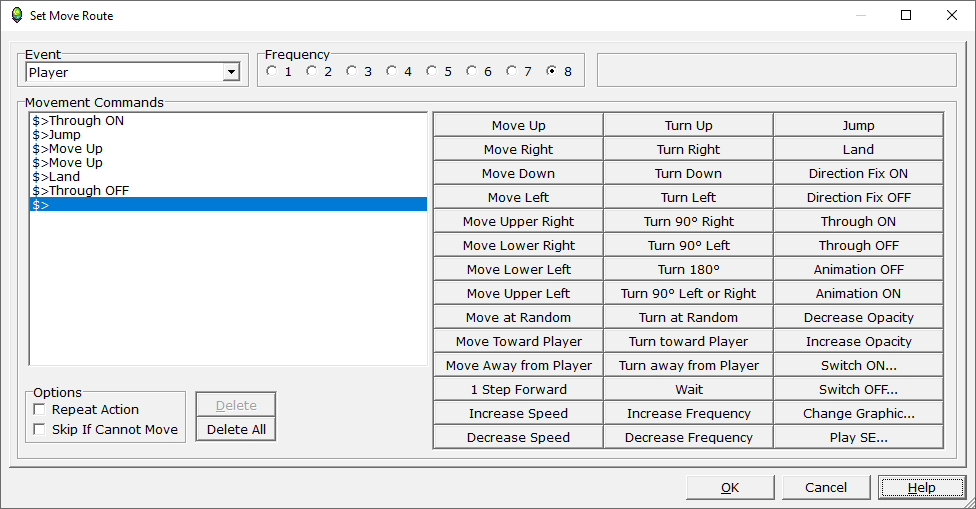
Task: Add Move Lower Left command
Action: click(518, 269)
